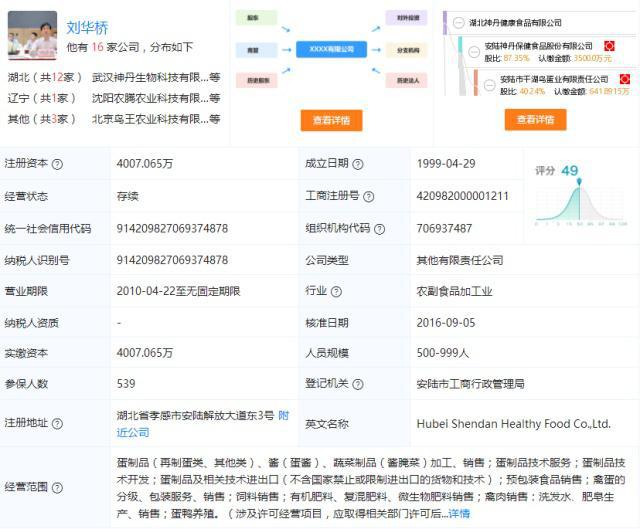This screenshot has height=529, width=640.
Task: Select English name Hubei Shendan Healthy Food Co.,Ltd.
Action: pos(513,424)
